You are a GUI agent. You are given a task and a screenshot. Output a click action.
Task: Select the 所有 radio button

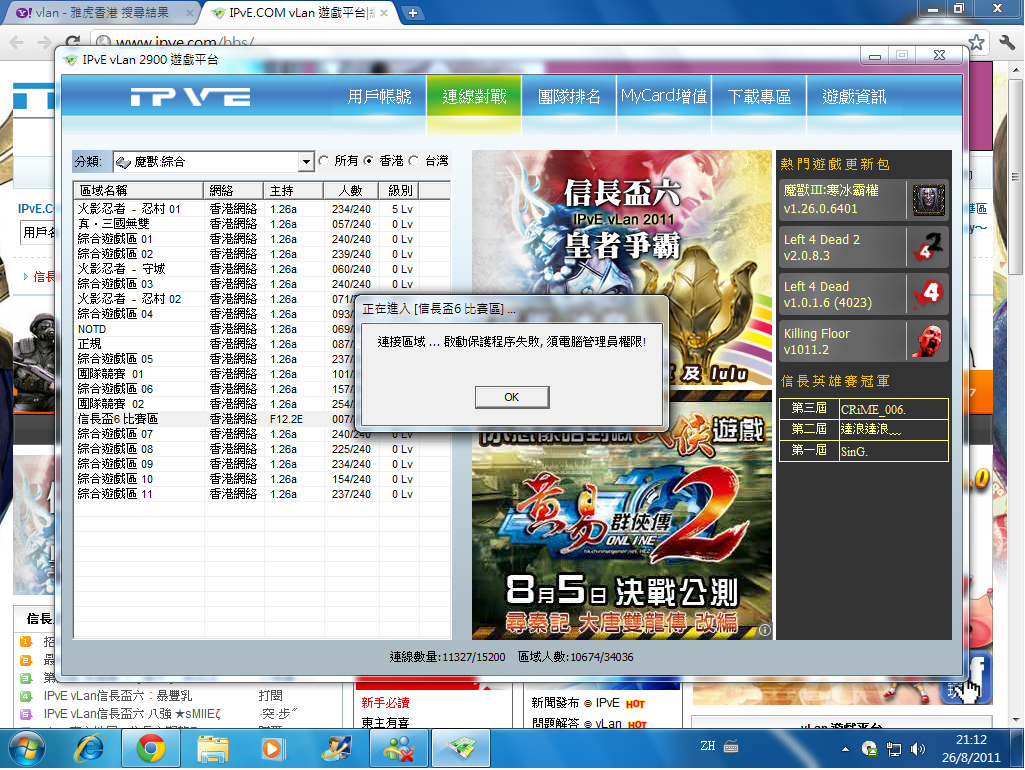[324, 160]
